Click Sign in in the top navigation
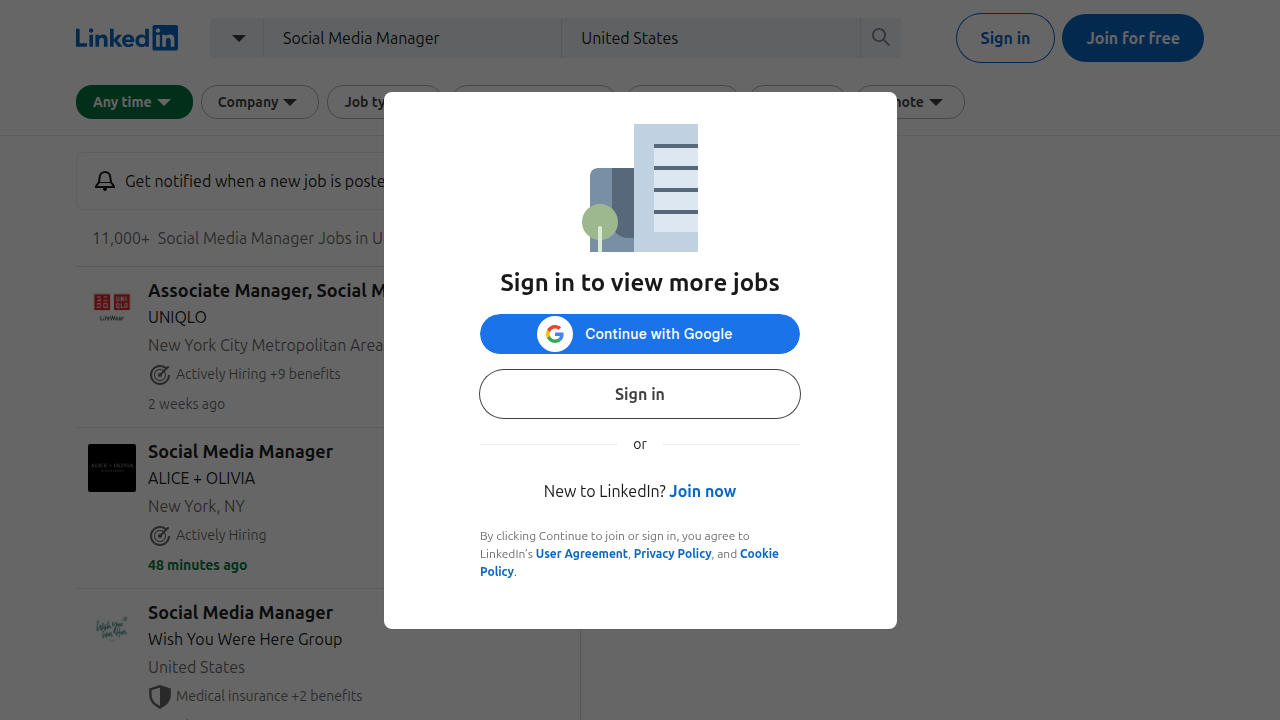This screenshot has width=1280, height=720. click(x=1005, y=37)
